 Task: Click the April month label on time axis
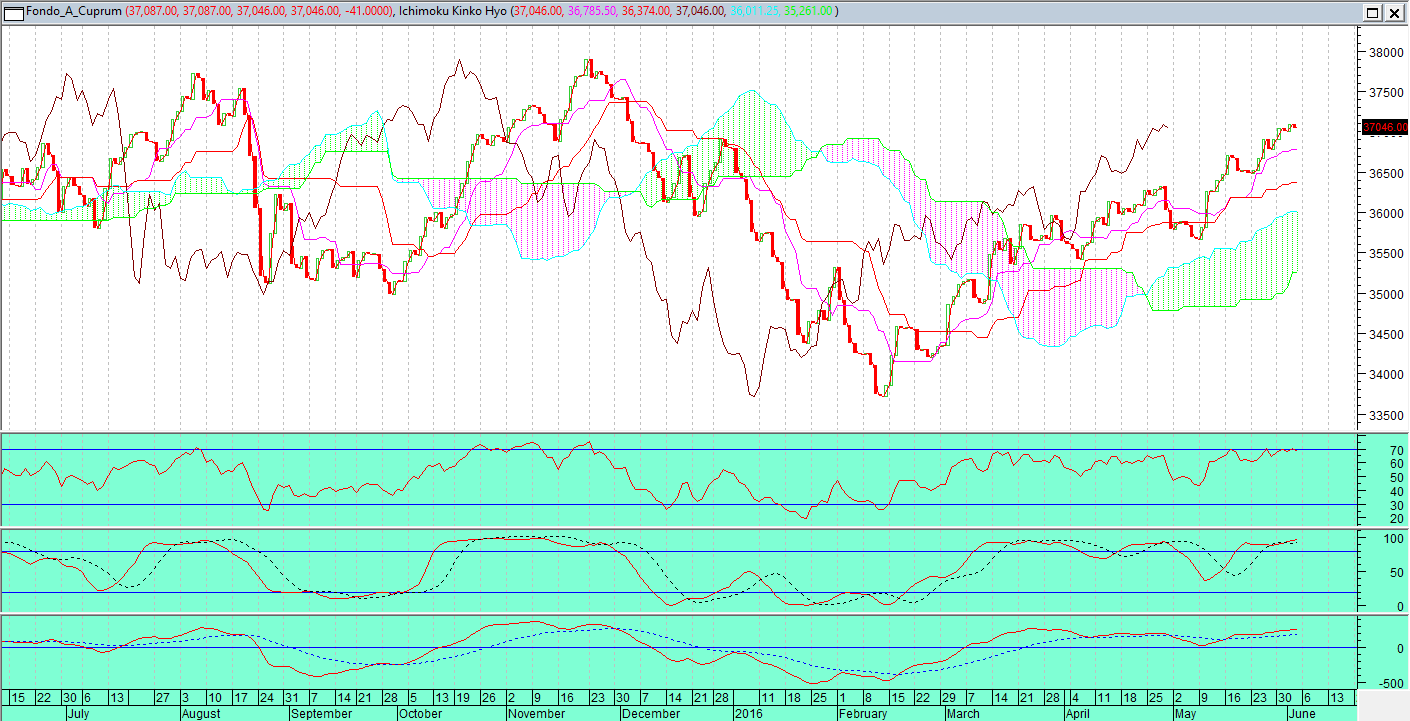1077,714
